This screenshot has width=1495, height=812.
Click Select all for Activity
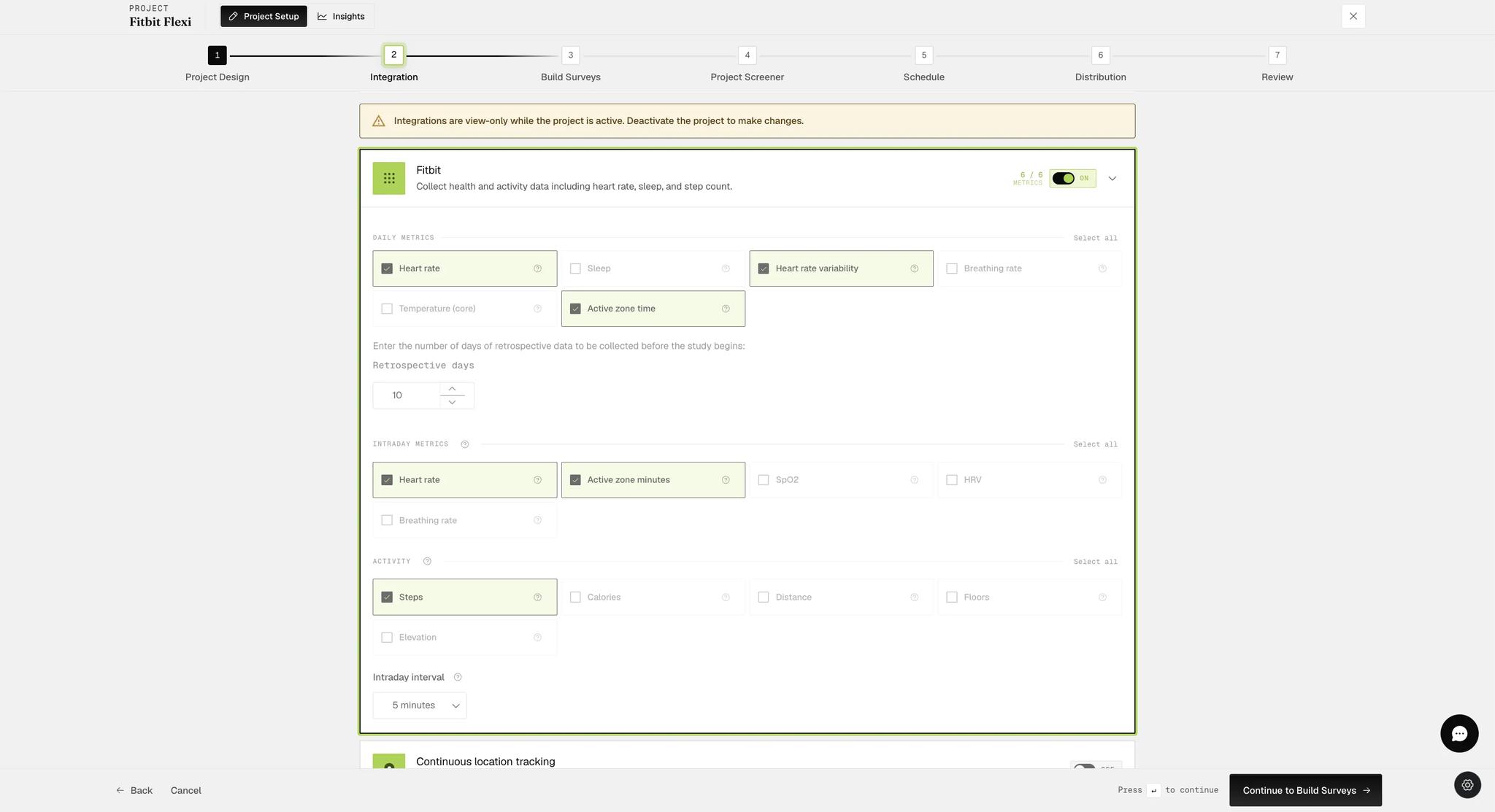[x=1095, y=562]
